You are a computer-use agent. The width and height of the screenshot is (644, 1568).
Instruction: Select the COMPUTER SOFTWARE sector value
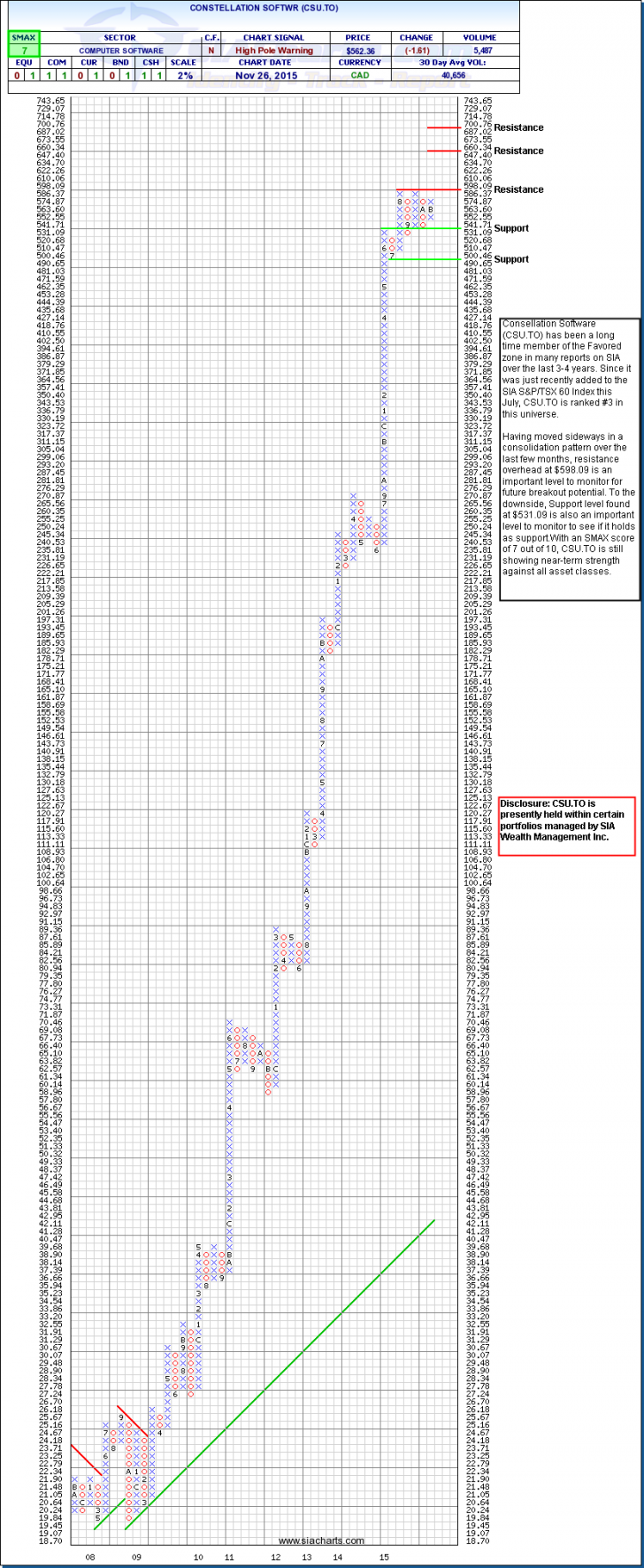(120, 50)
